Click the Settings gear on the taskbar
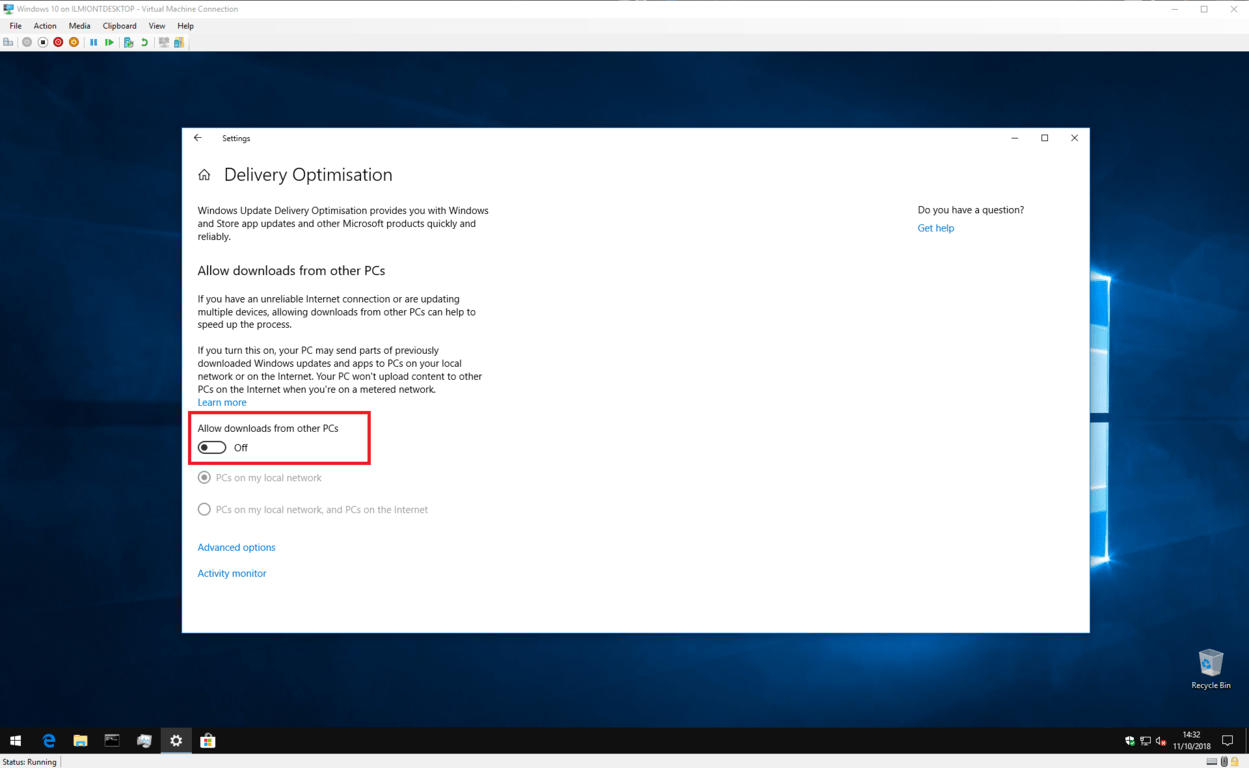 tap(176, 741)
